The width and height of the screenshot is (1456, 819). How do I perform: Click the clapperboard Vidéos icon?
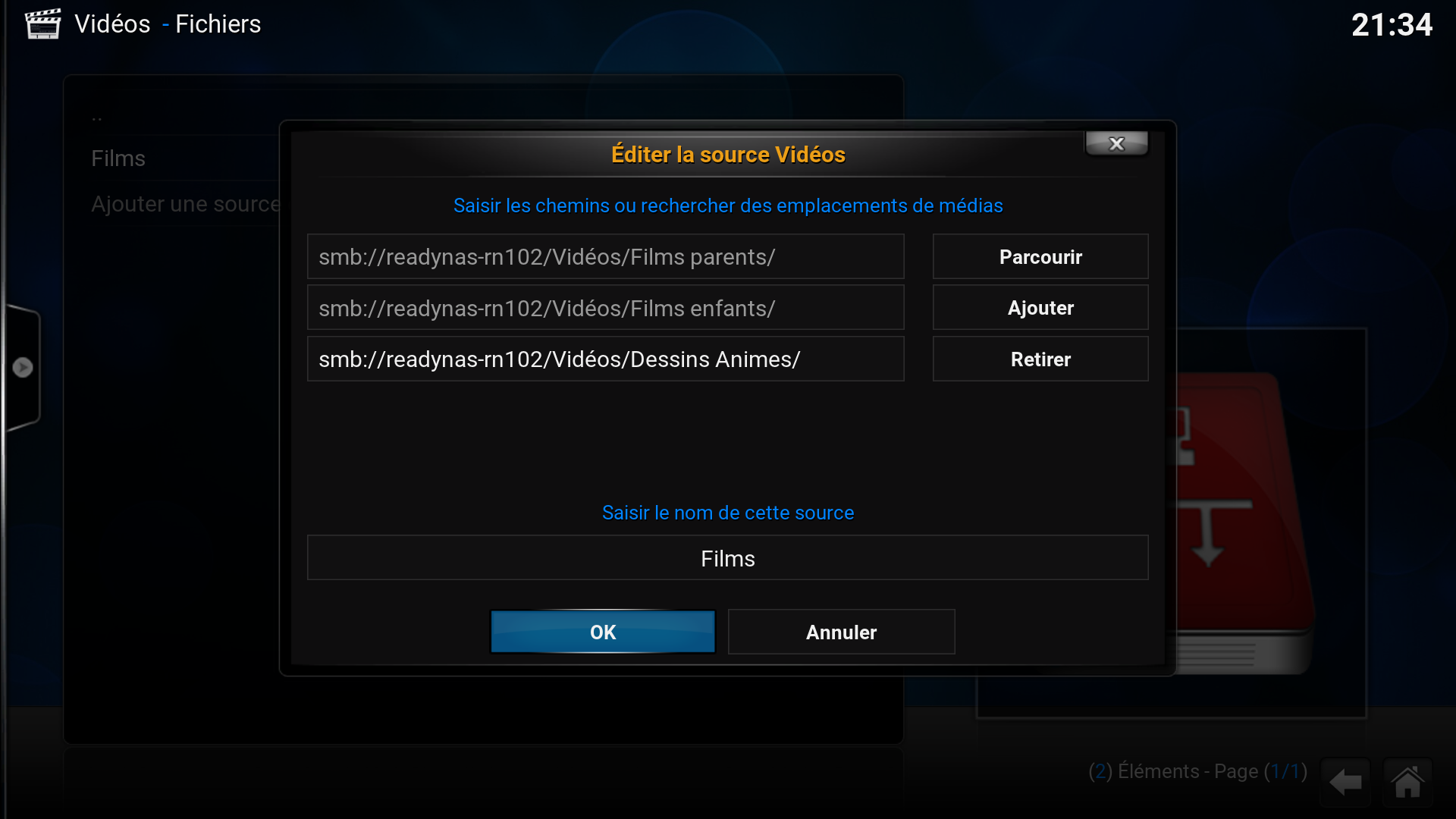pos(42,24)
